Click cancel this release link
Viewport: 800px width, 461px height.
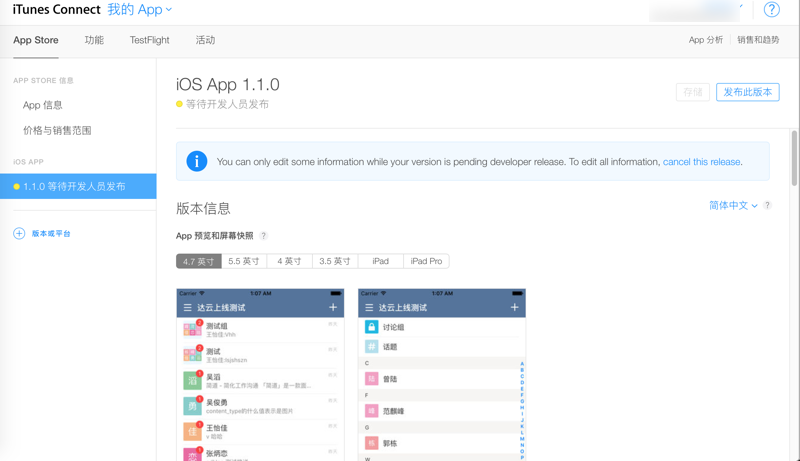pyautogui.click(x=702, y=162)
